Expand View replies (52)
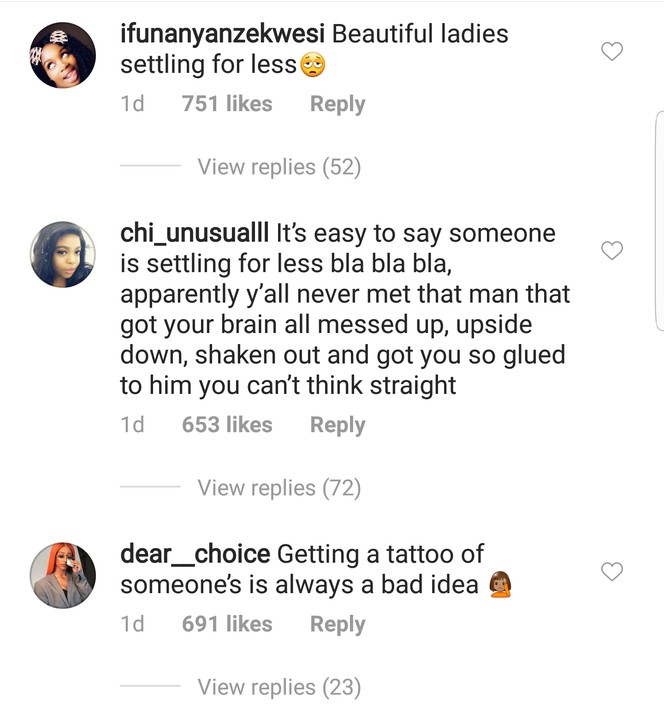 tap(279, 167)
